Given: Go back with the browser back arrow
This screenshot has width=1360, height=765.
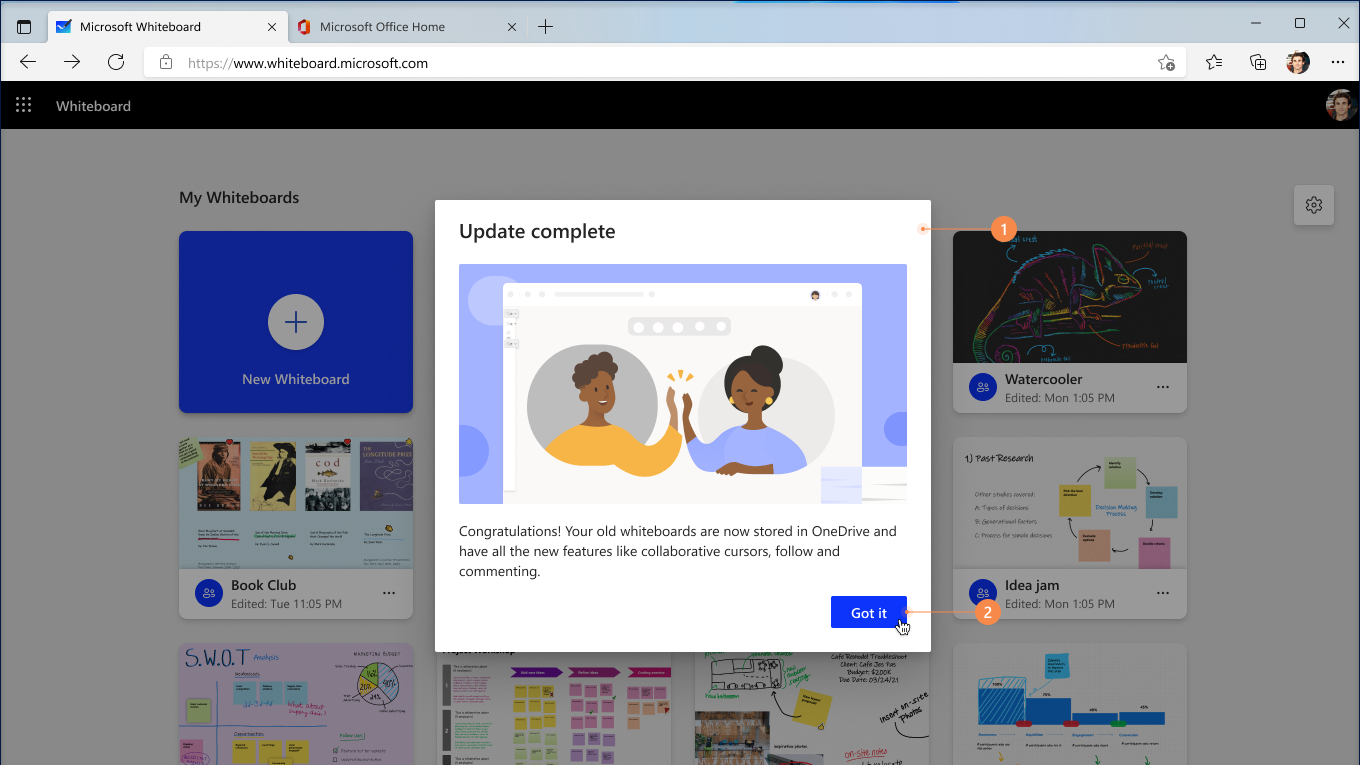Looking at the screenshot, I should (x=28, y=62).
